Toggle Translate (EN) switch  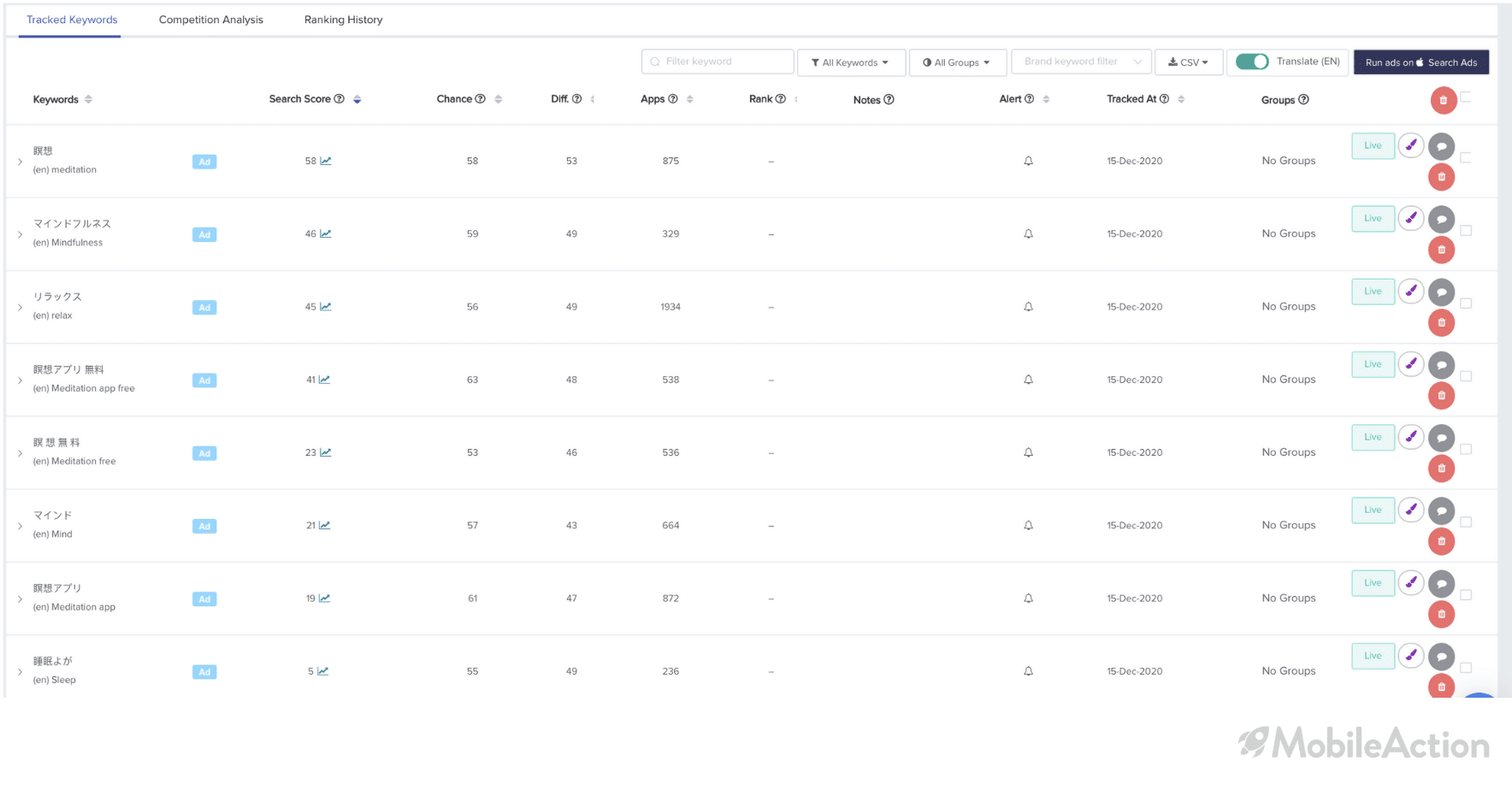click(1252, 62)
